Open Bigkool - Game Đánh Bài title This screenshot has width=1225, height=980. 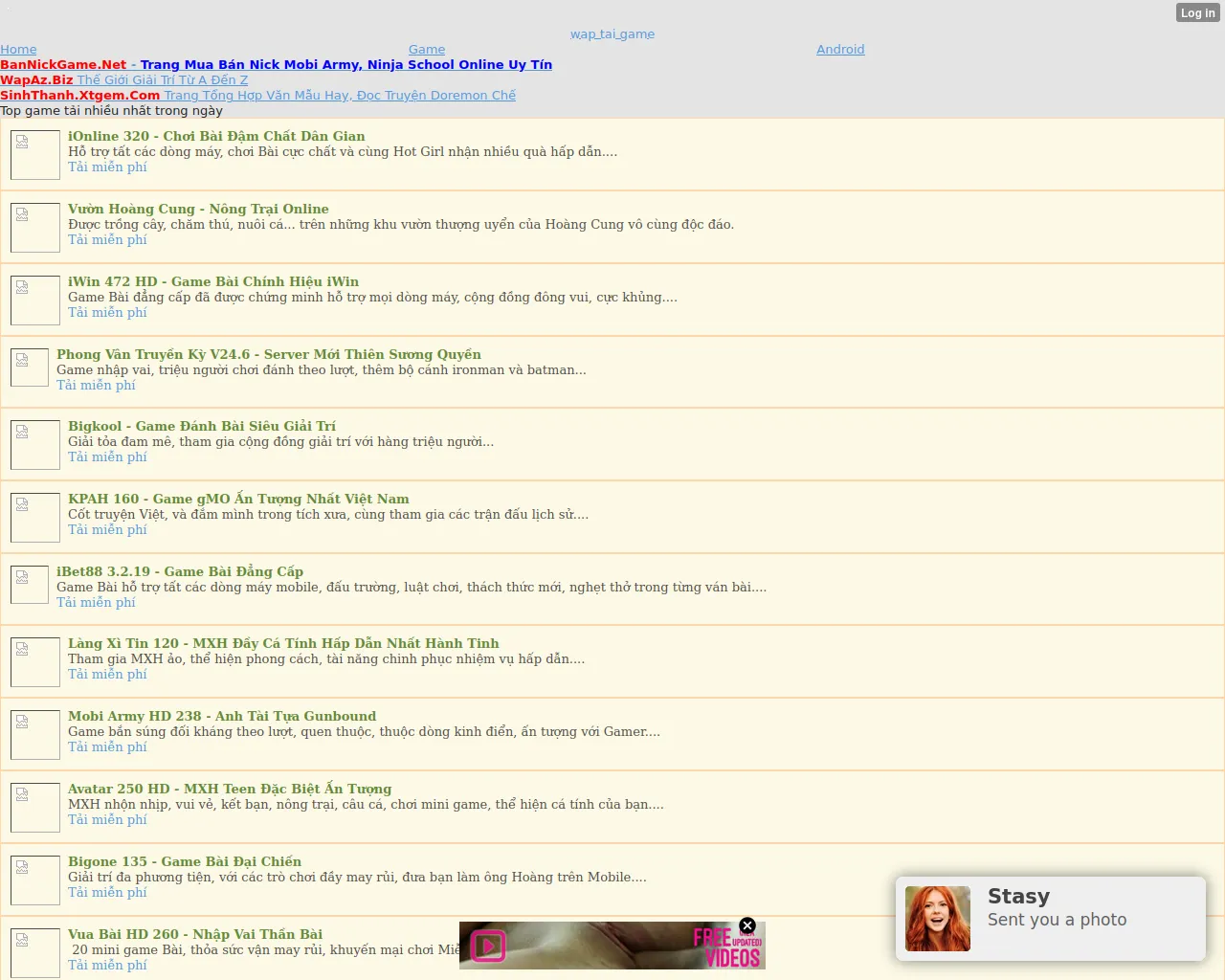[x=202, y=426]
